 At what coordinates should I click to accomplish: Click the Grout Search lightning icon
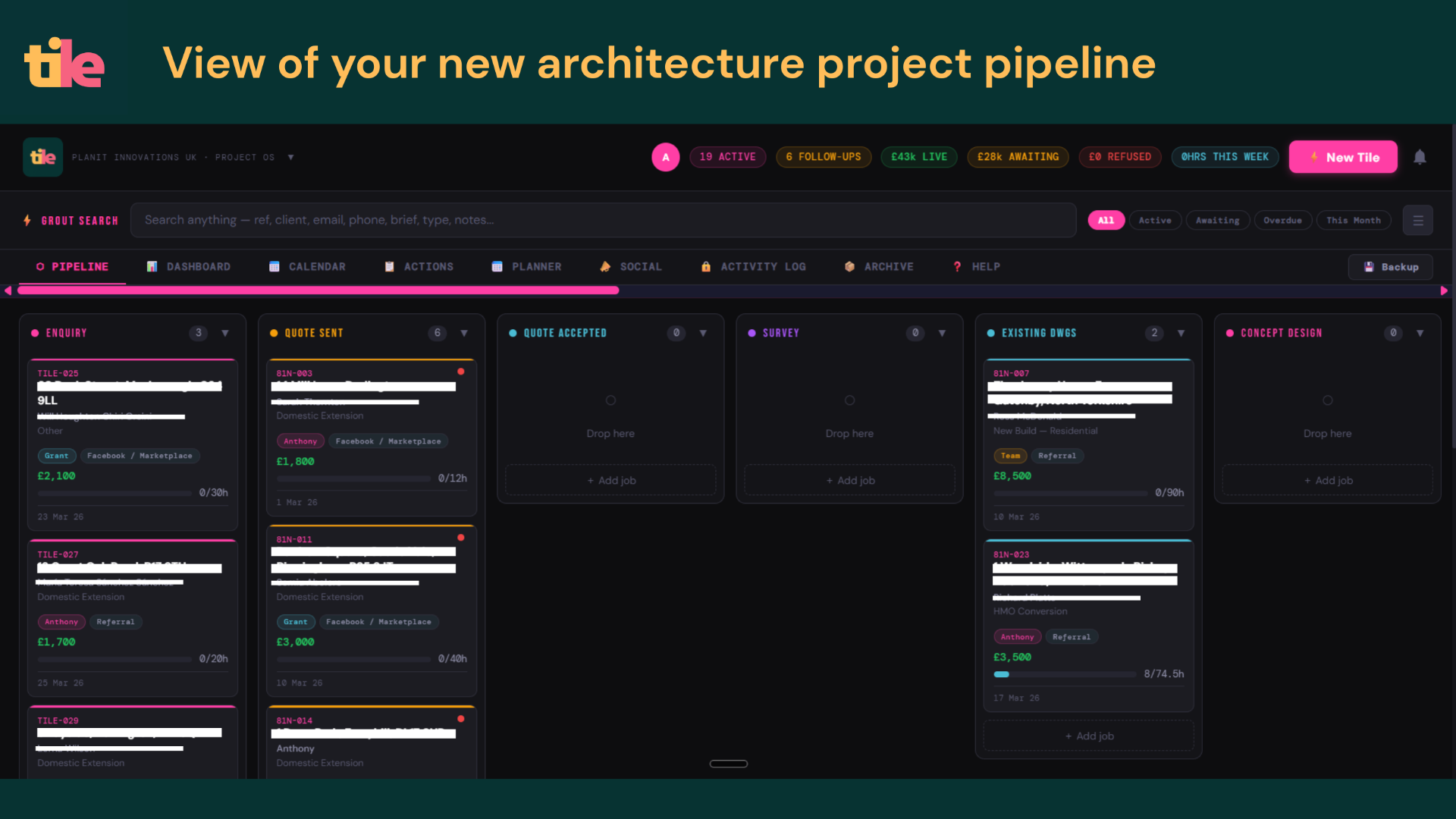point(27,221)
